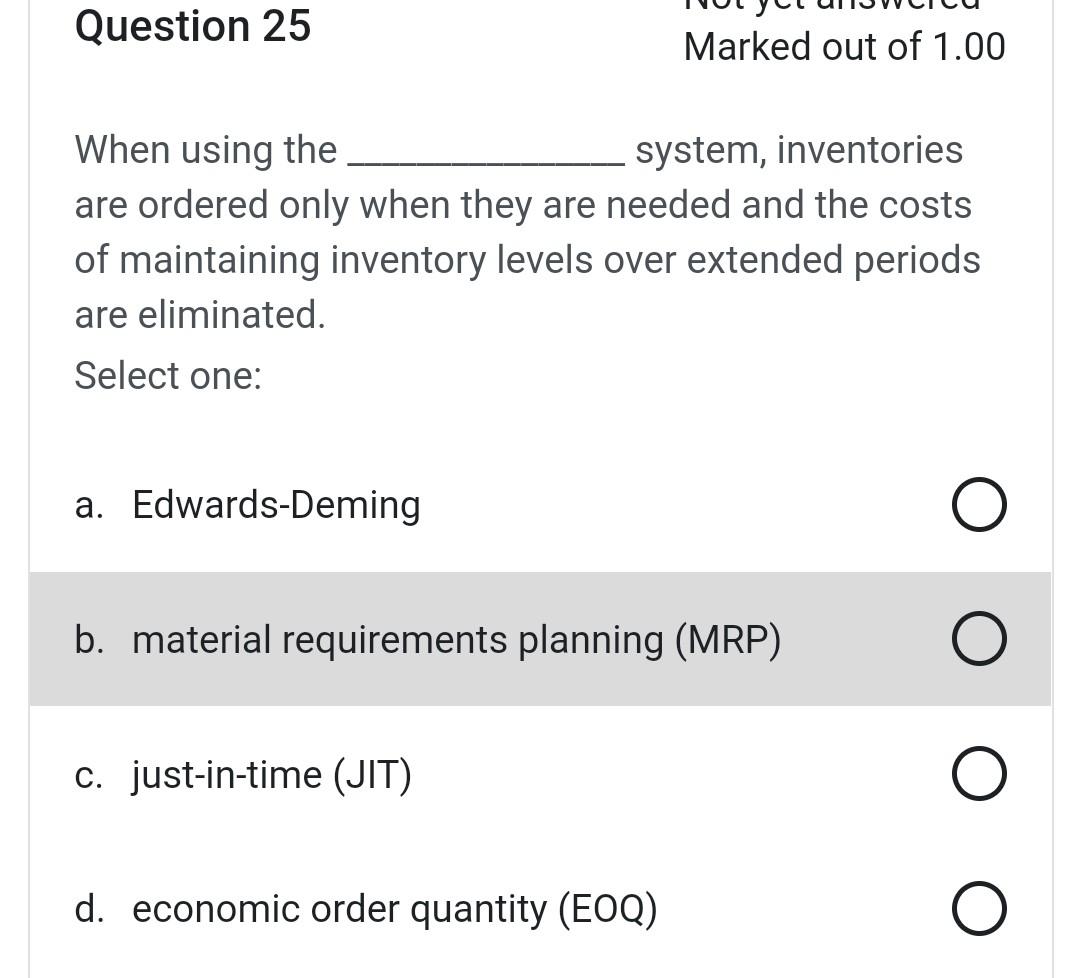Click the just-in-time (JIT) answer label
This screenshot has height=978, width=1080.
click(271, 773)
